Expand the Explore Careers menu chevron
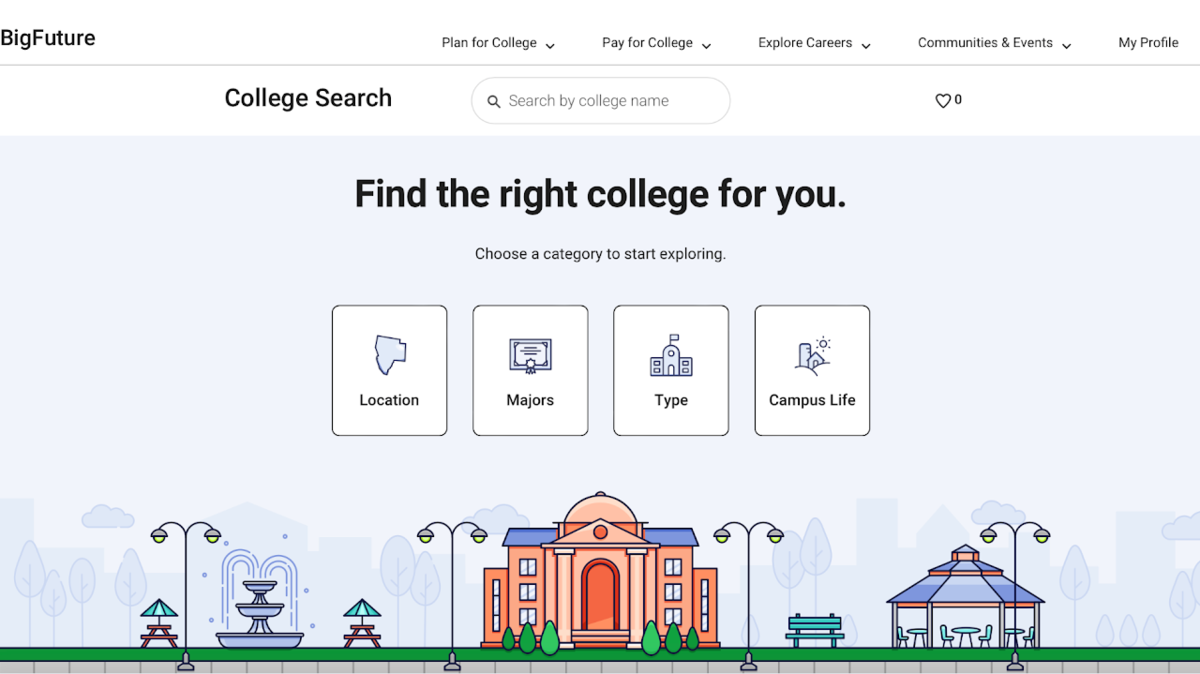Image resolution: width=1200 pixels, height=674 pixels. [x=866, y=44]
